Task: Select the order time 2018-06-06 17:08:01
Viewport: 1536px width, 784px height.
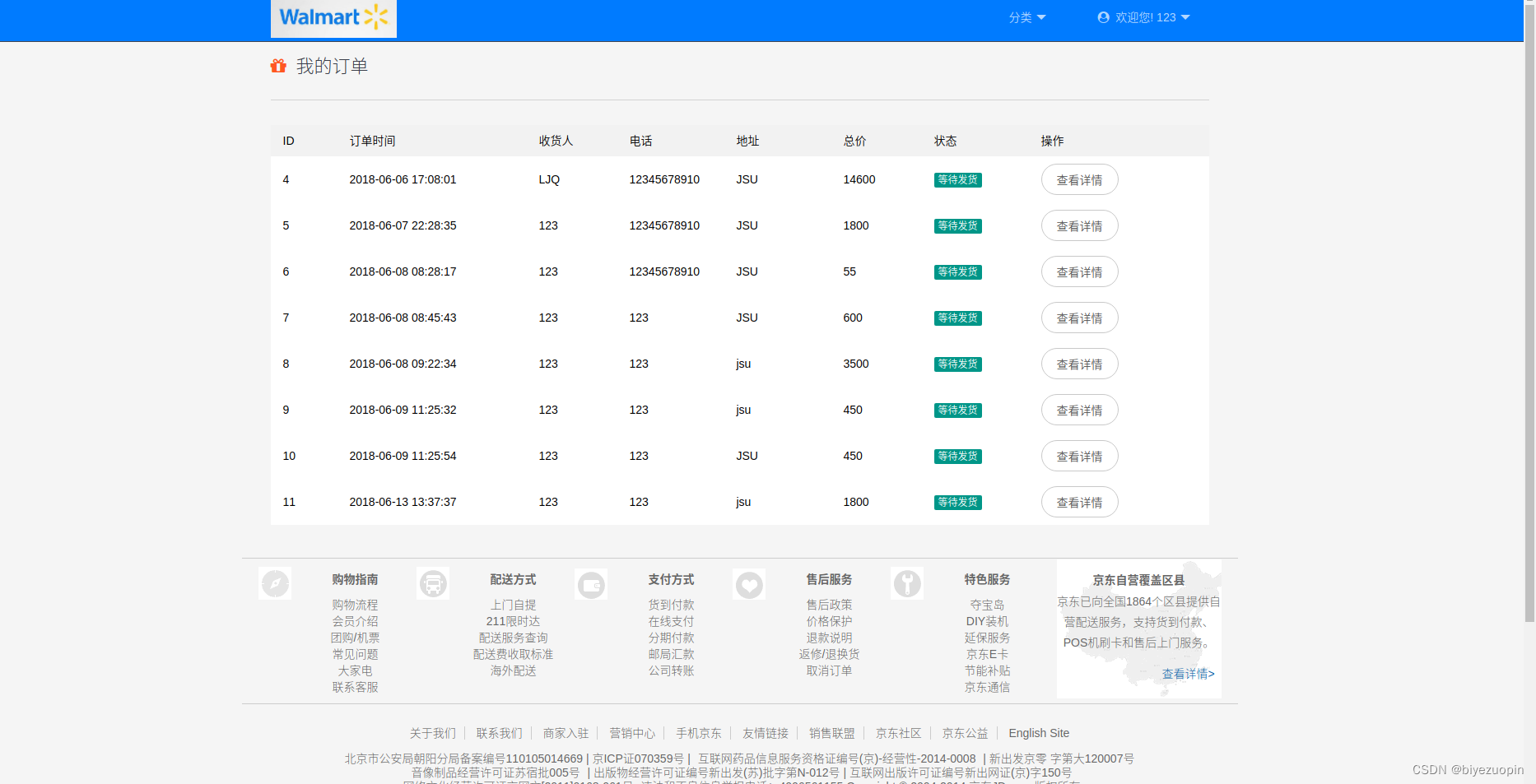Action: click(x=403, y=179)
